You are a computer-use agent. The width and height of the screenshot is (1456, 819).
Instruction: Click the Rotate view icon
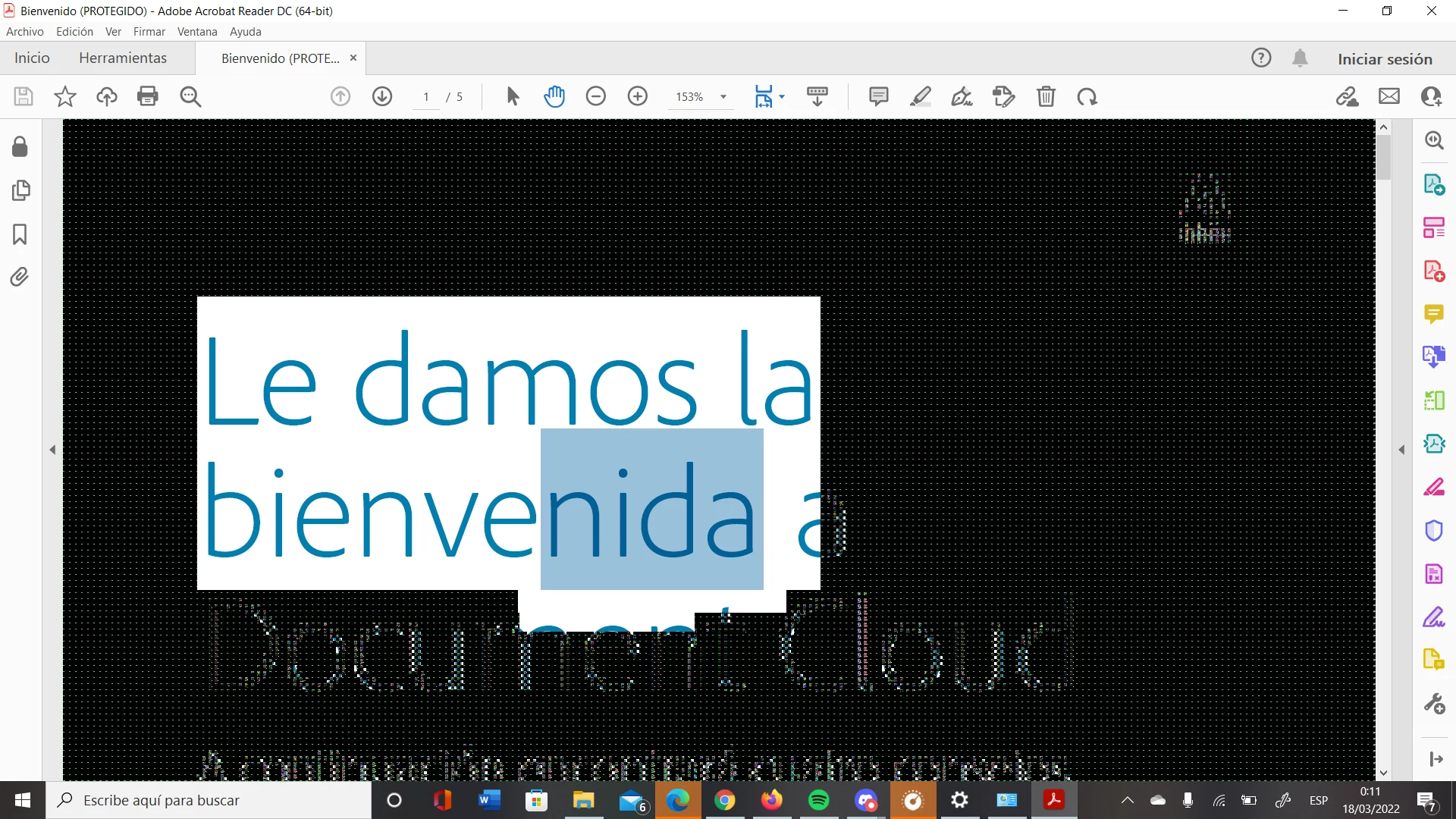[1087, 96]
